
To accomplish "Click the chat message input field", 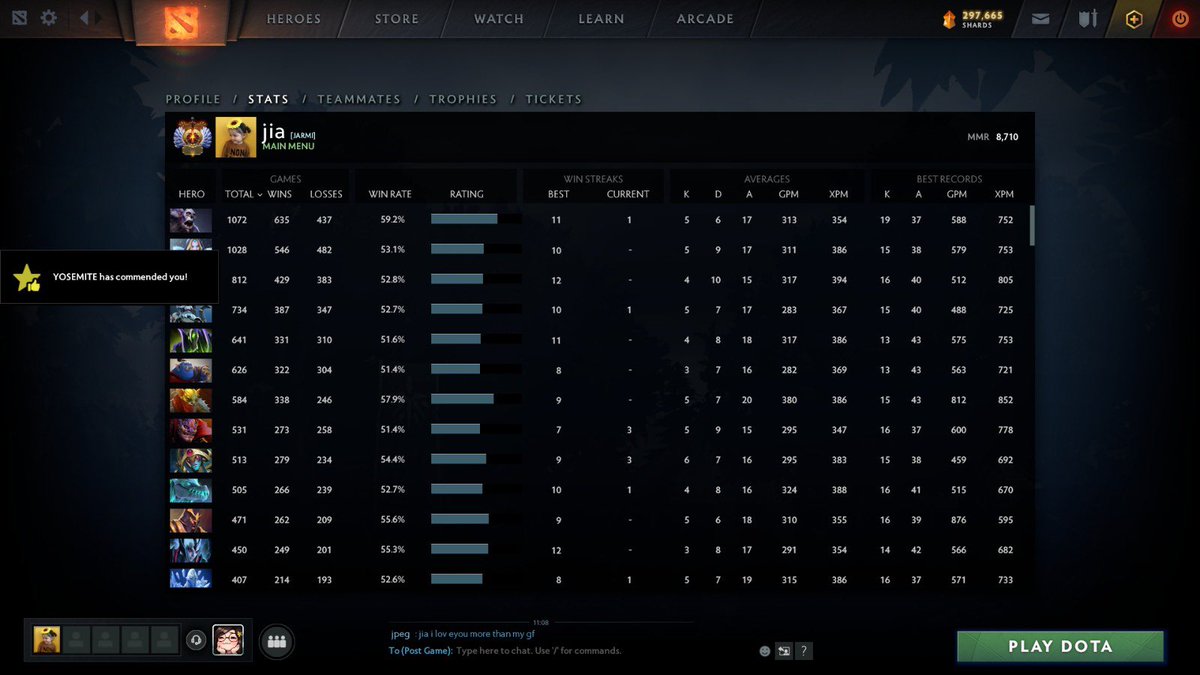I will (604, 650).
